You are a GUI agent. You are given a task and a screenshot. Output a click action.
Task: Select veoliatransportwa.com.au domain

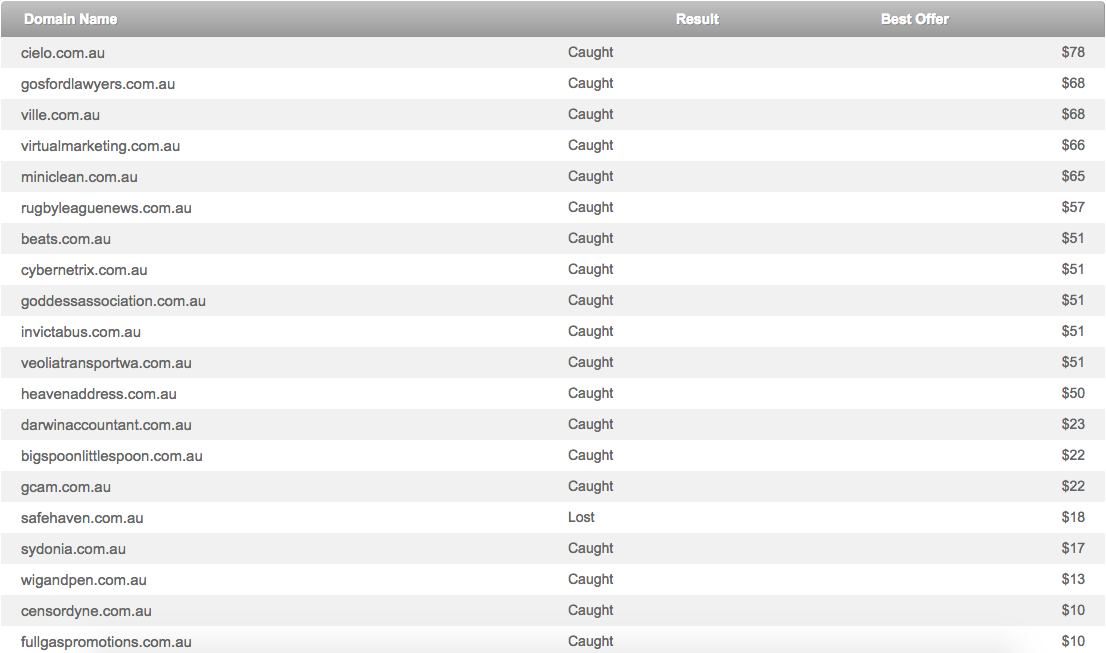[106, 363]
